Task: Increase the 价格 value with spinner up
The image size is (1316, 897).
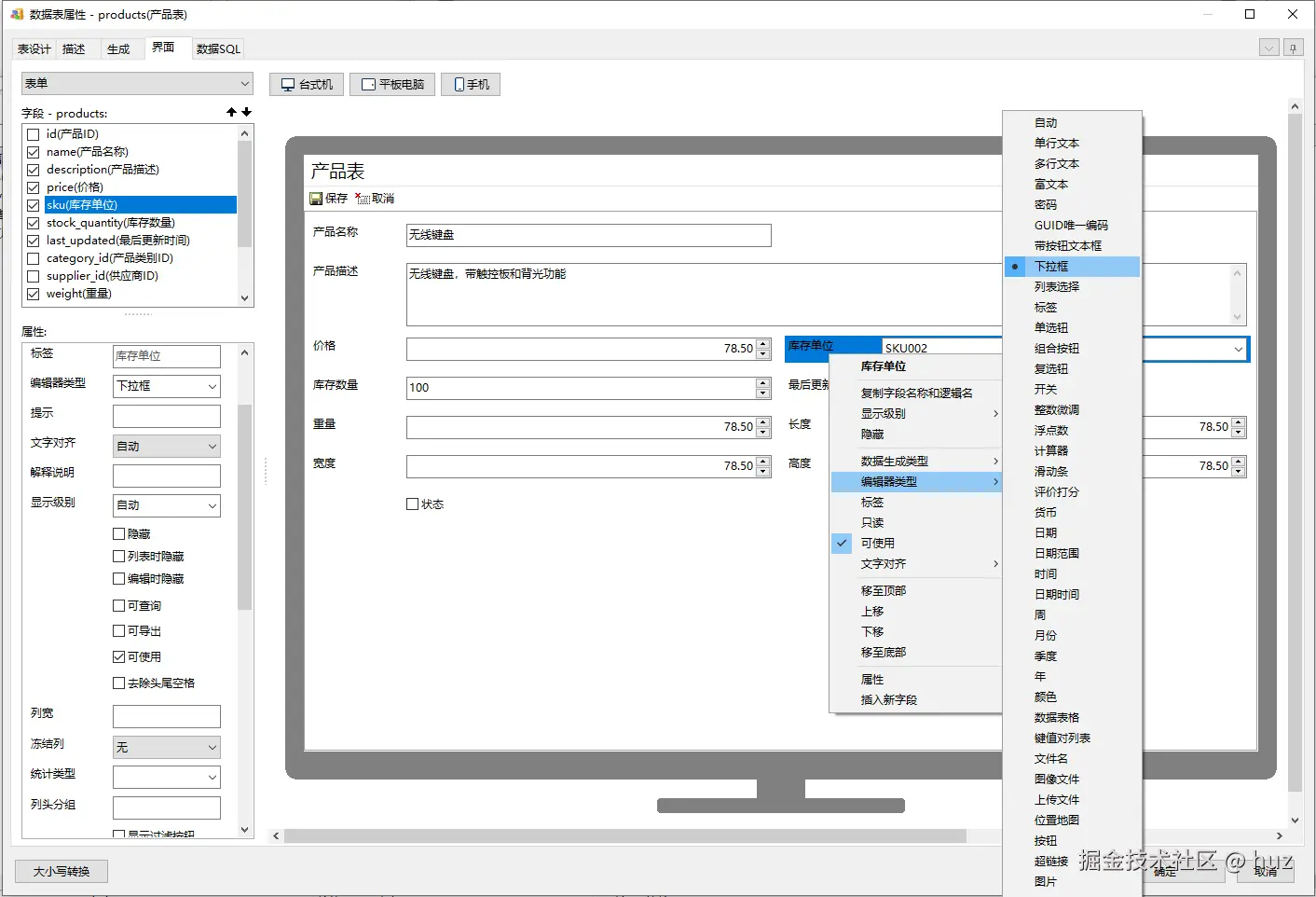Action: (763, 344)
